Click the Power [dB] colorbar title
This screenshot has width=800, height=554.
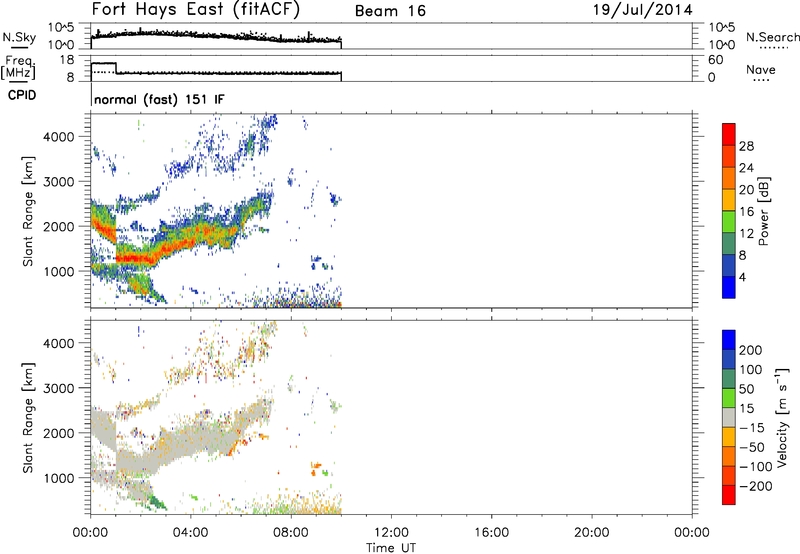pyautogui.click(x=764, y=211)
